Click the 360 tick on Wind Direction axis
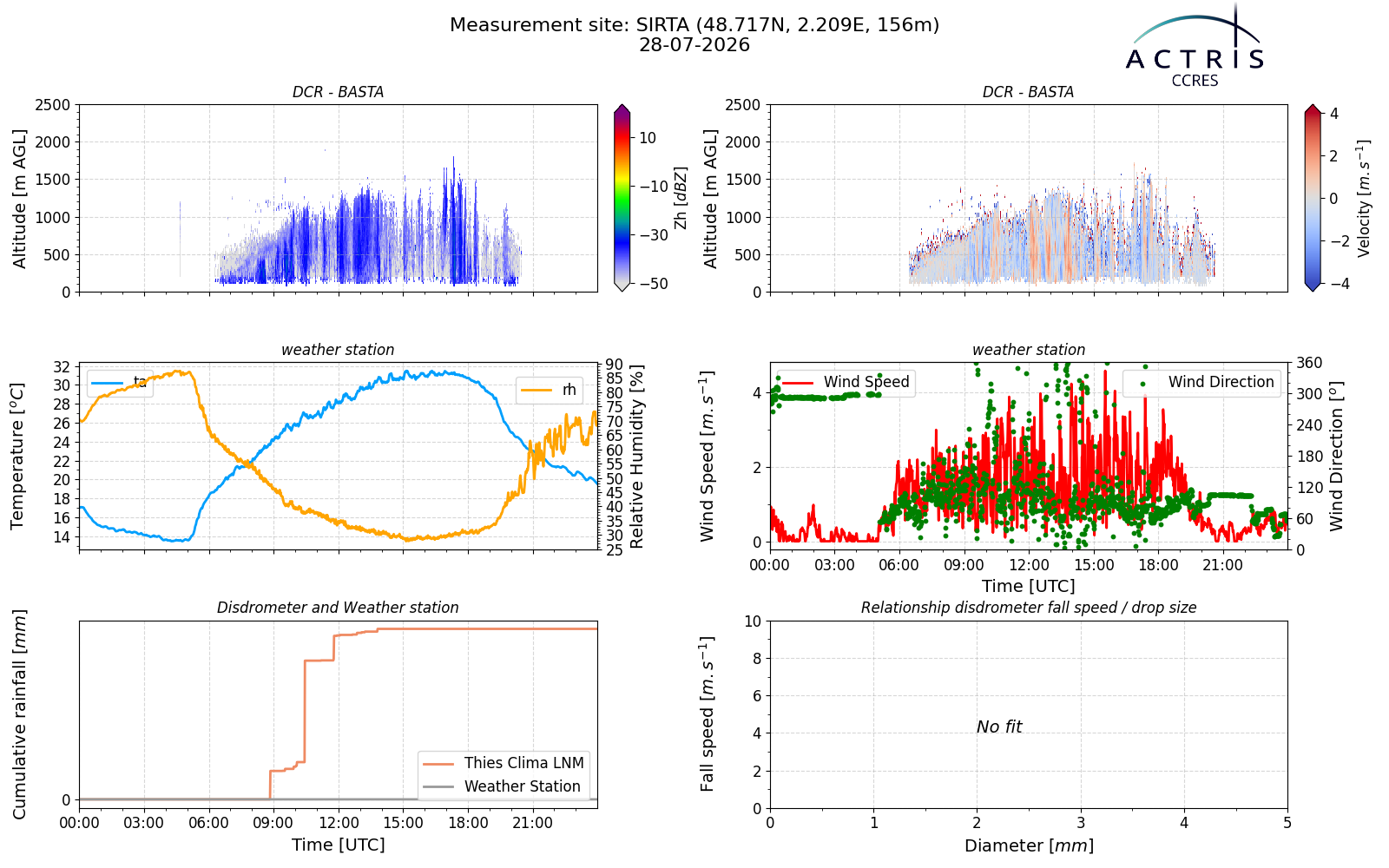The width and height of the screenshot is (1389, 868). (1309, 363)
